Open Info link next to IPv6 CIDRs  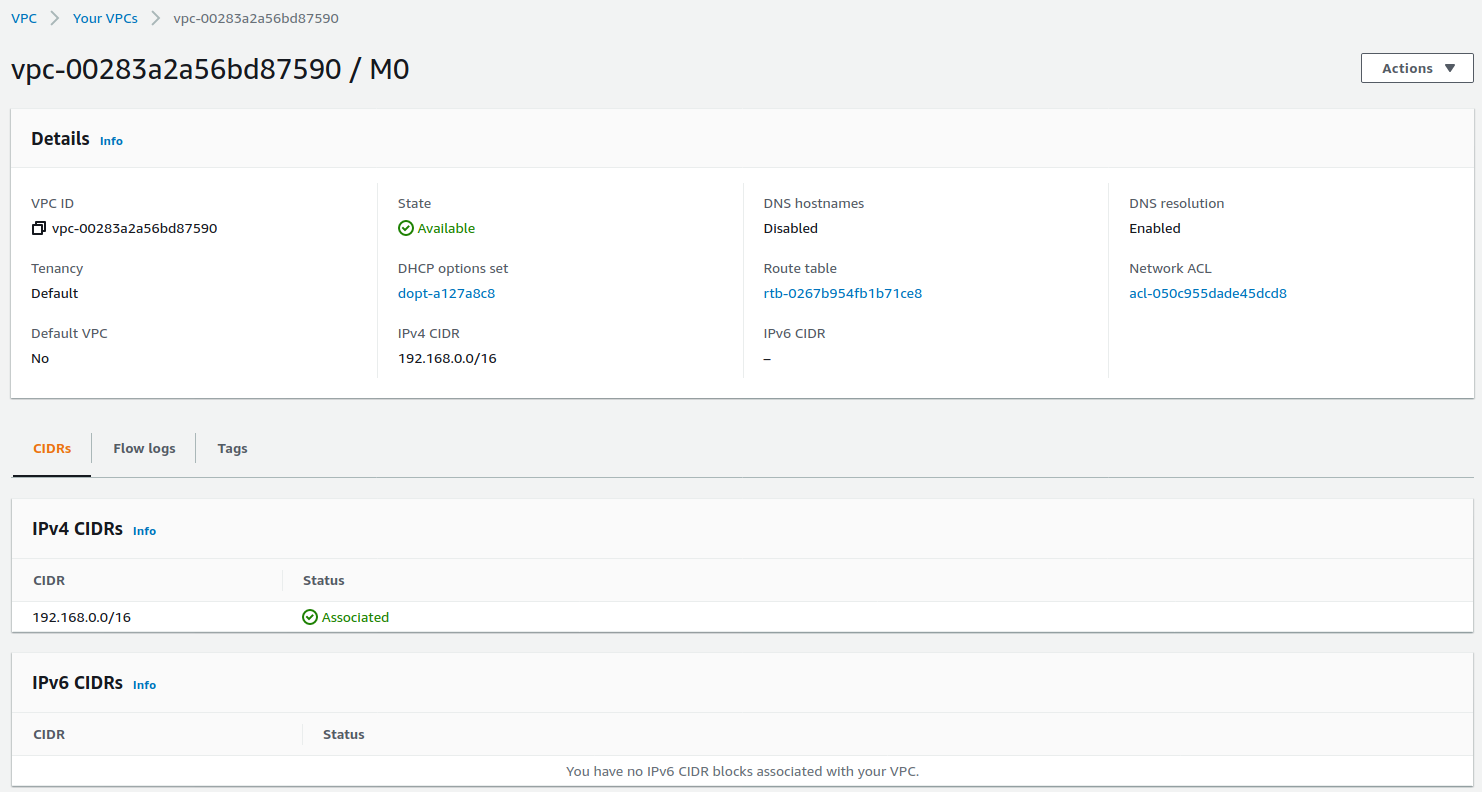(x=144, y=685)
